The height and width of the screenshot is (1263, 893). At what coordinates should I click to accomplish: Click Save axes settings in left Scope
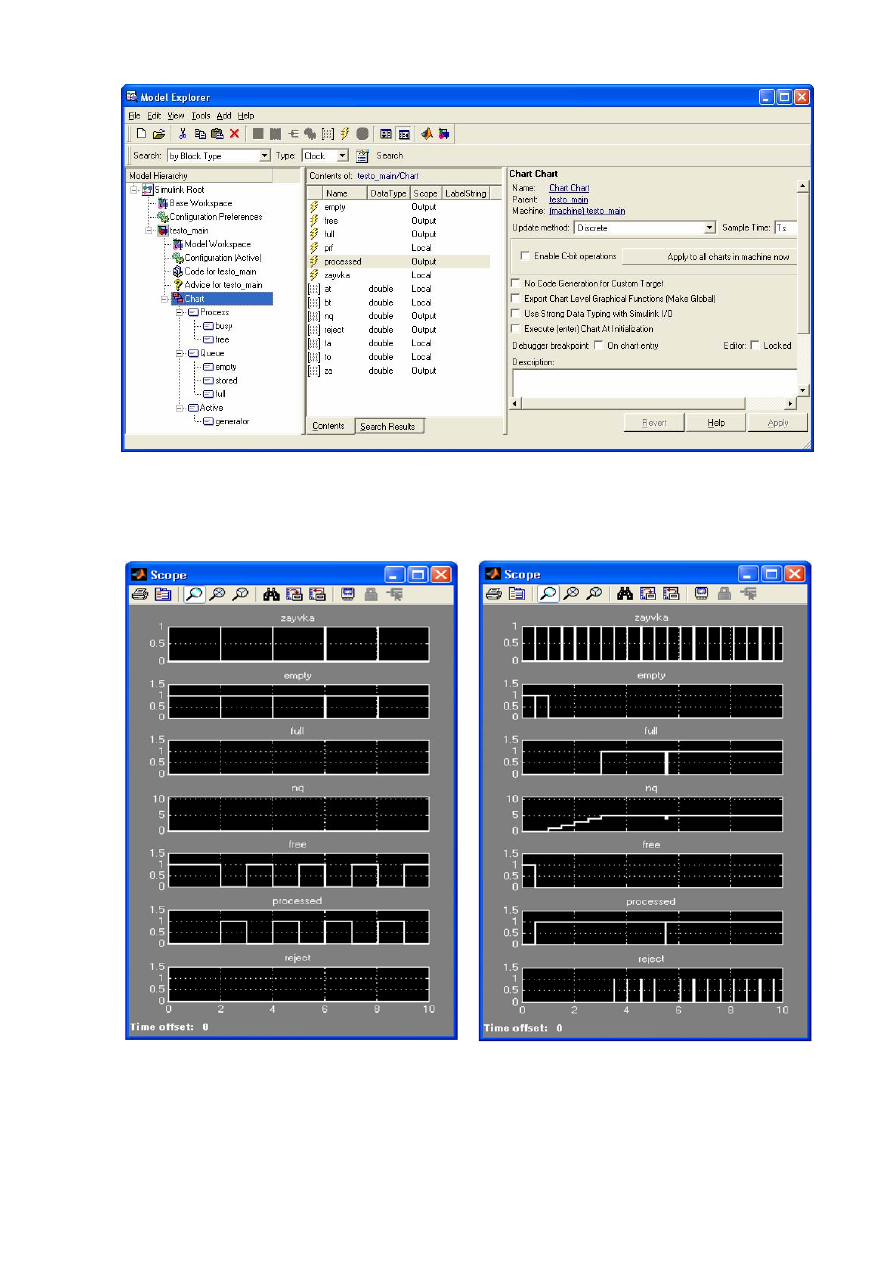(293, 594)
